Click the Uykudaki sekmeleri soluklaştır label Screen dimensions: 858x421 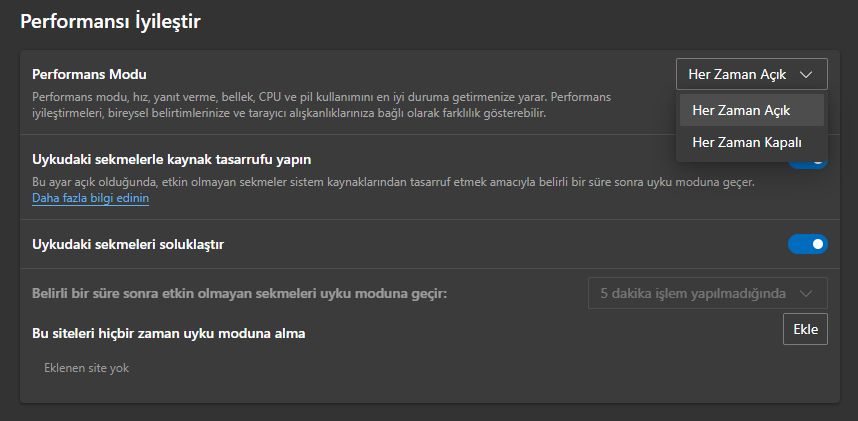pos(128,244)
